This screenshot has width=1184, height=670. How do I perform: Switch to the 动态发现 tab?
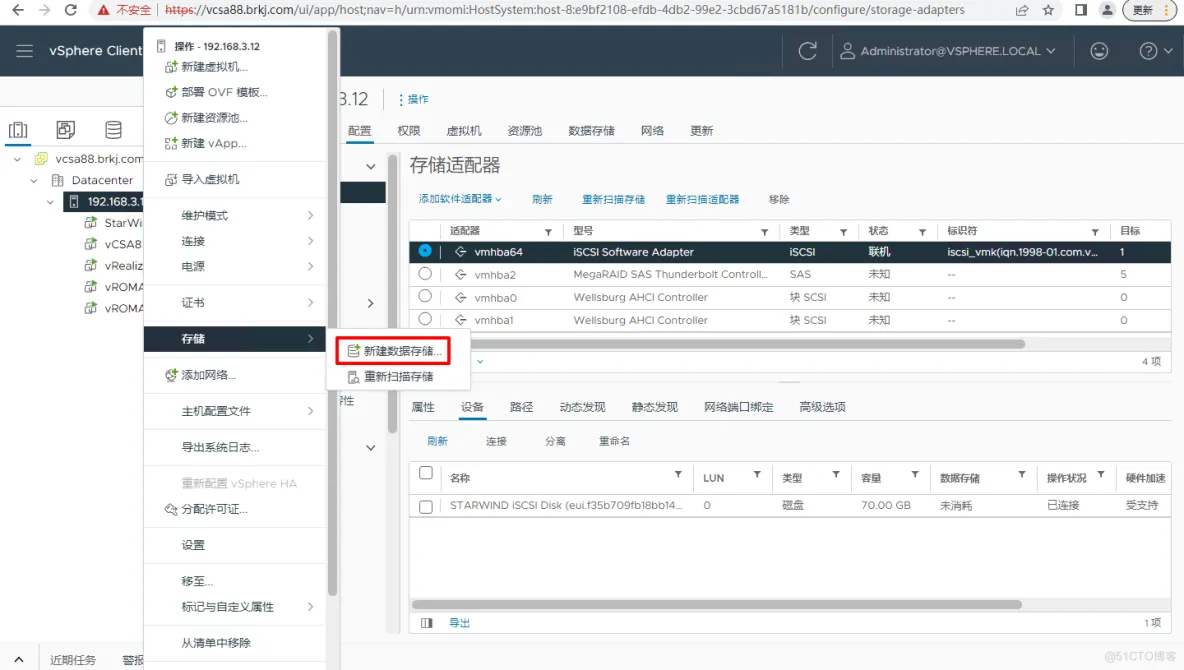[x=582, y=407]
